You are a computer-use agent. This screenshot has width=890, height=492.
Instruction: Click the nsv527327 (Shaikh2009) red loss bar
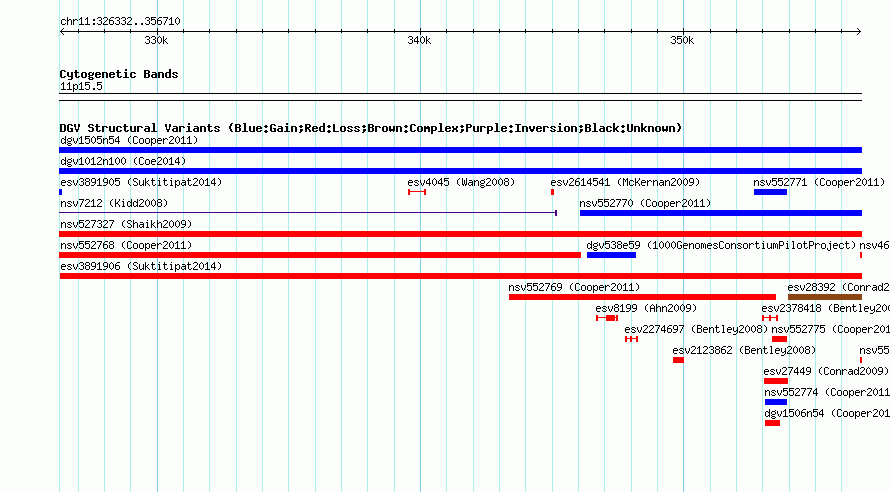[x=460, y=234]
